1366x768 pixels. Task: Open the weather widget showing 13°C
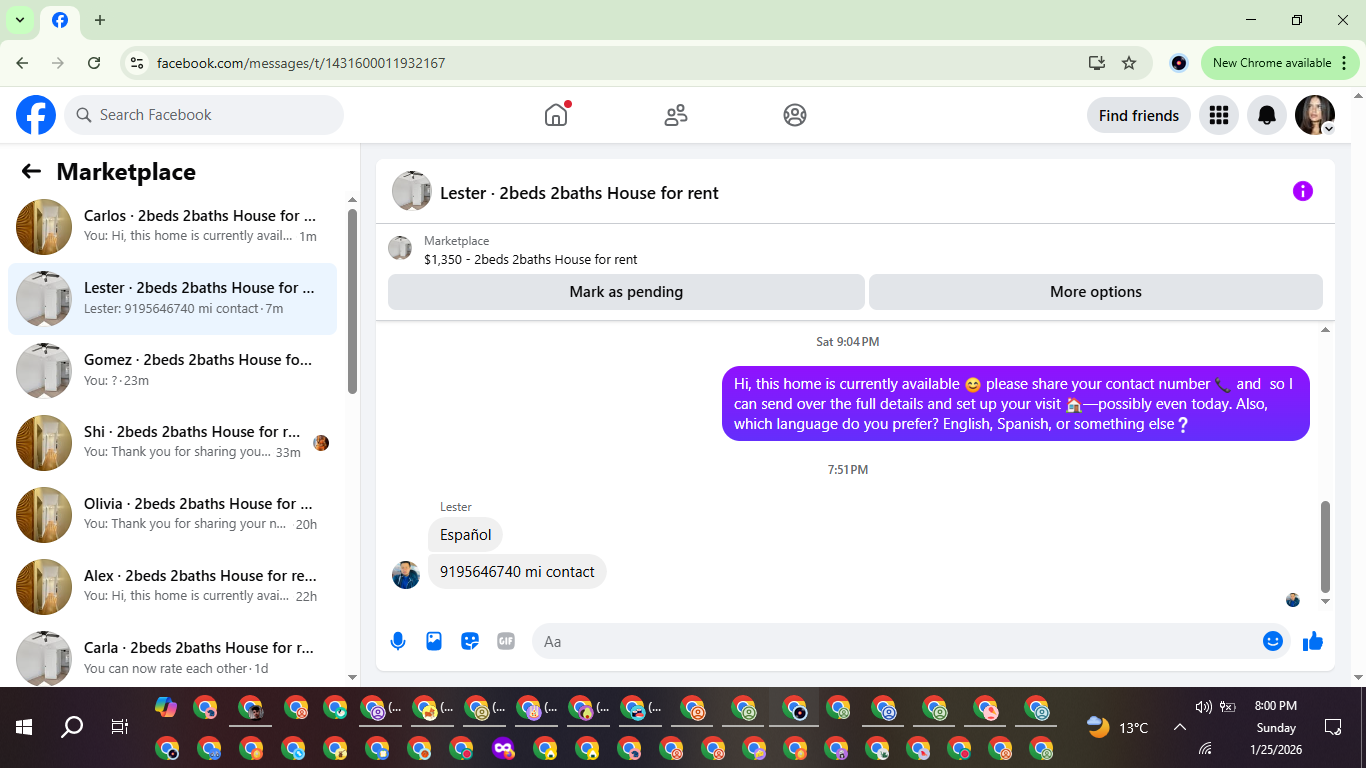click(1117, 727)
